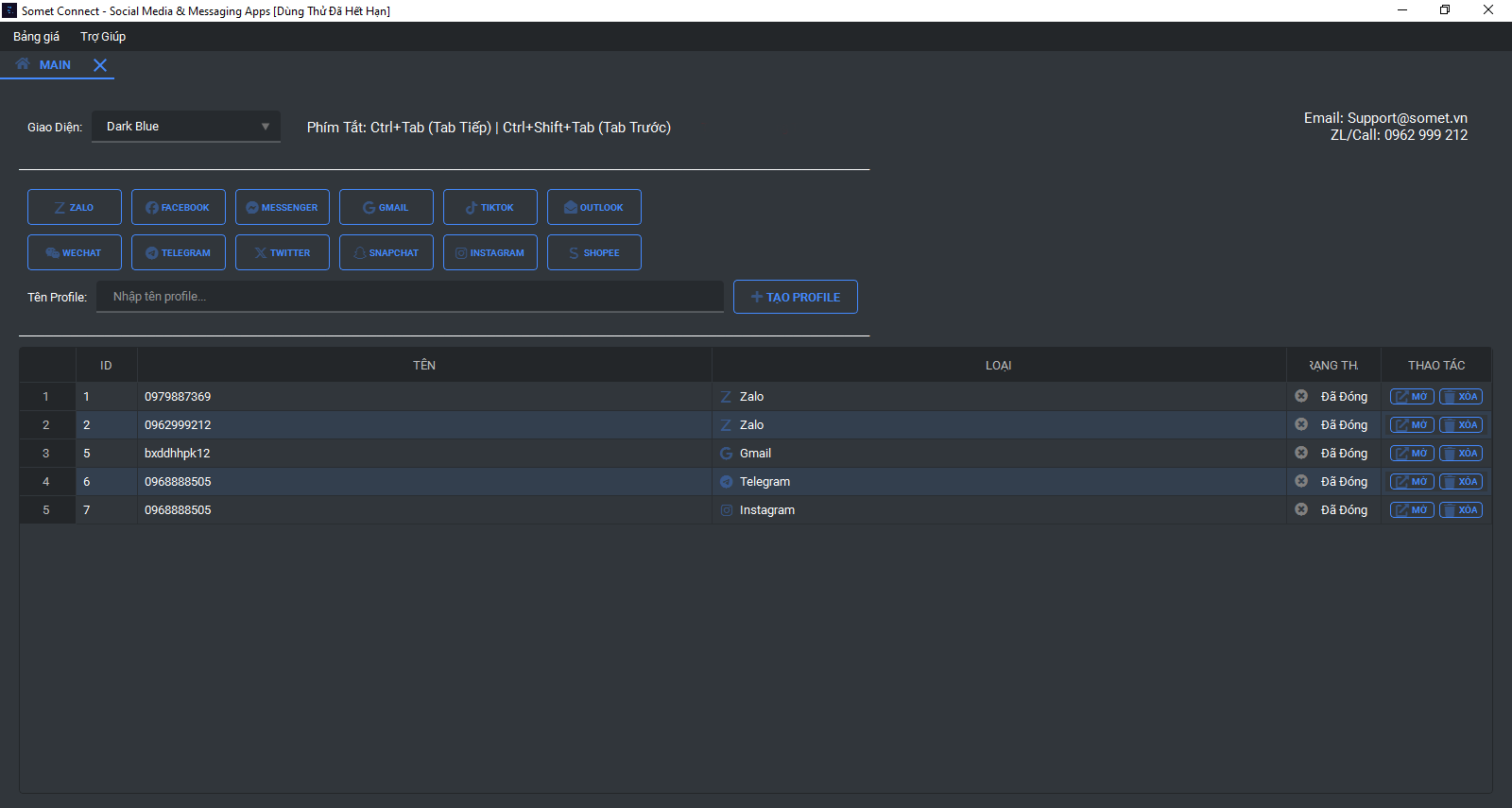Image resolution: width=1512 pixels, height=808 pixels.
Task: Select the Snapchat platform button
Action: pyautogui.click(x=387, y=252)
